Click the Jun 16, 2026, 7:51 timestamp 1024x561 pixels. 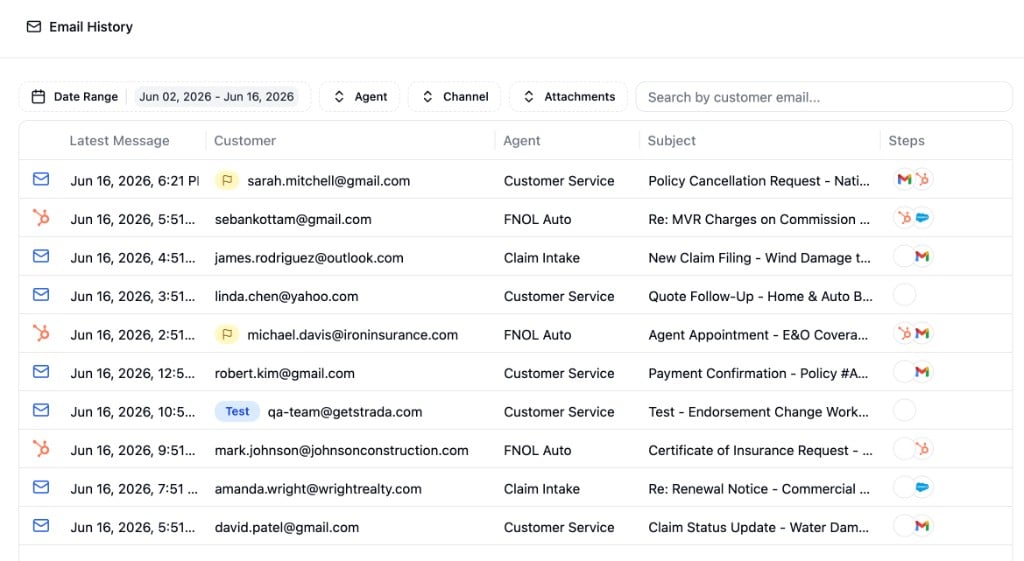click(134, 489)
